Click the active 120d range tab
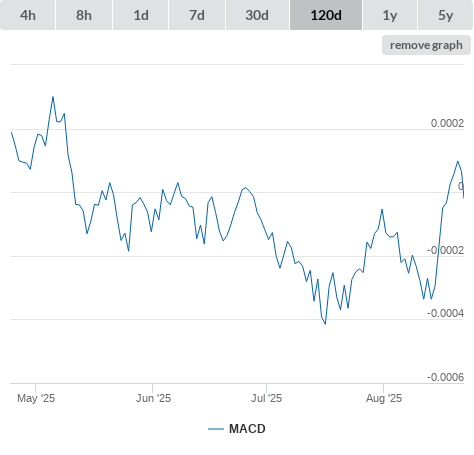The width and height of the screenshot is (474, 455). click(x=326, y=15)
